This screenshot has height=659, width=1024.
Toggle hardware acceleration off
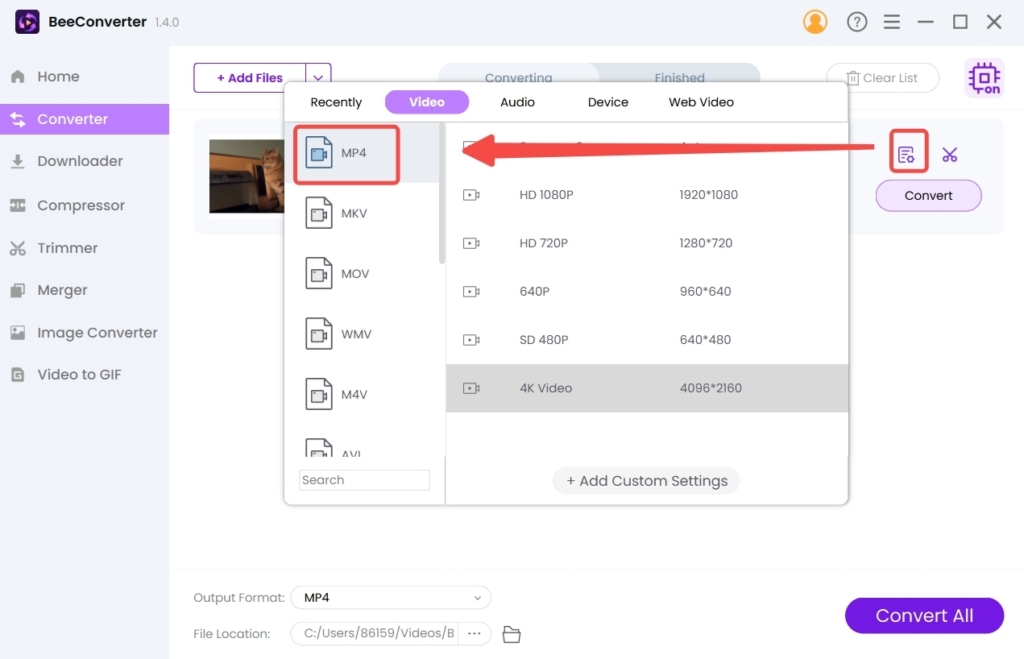tap(983, 77)
